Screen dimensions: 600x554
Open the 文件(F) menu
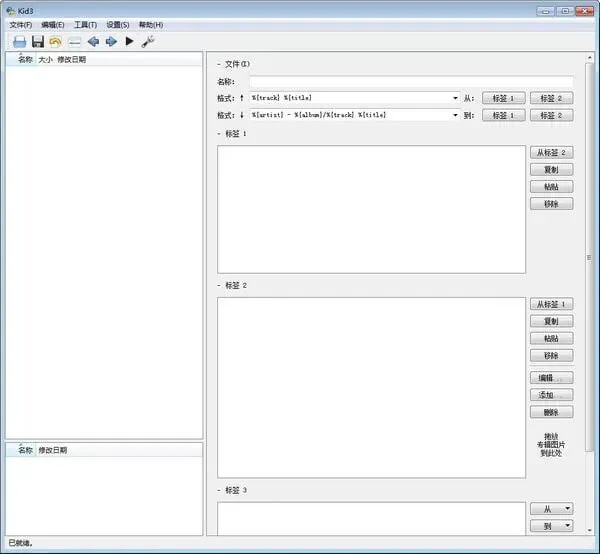[21, 25]
